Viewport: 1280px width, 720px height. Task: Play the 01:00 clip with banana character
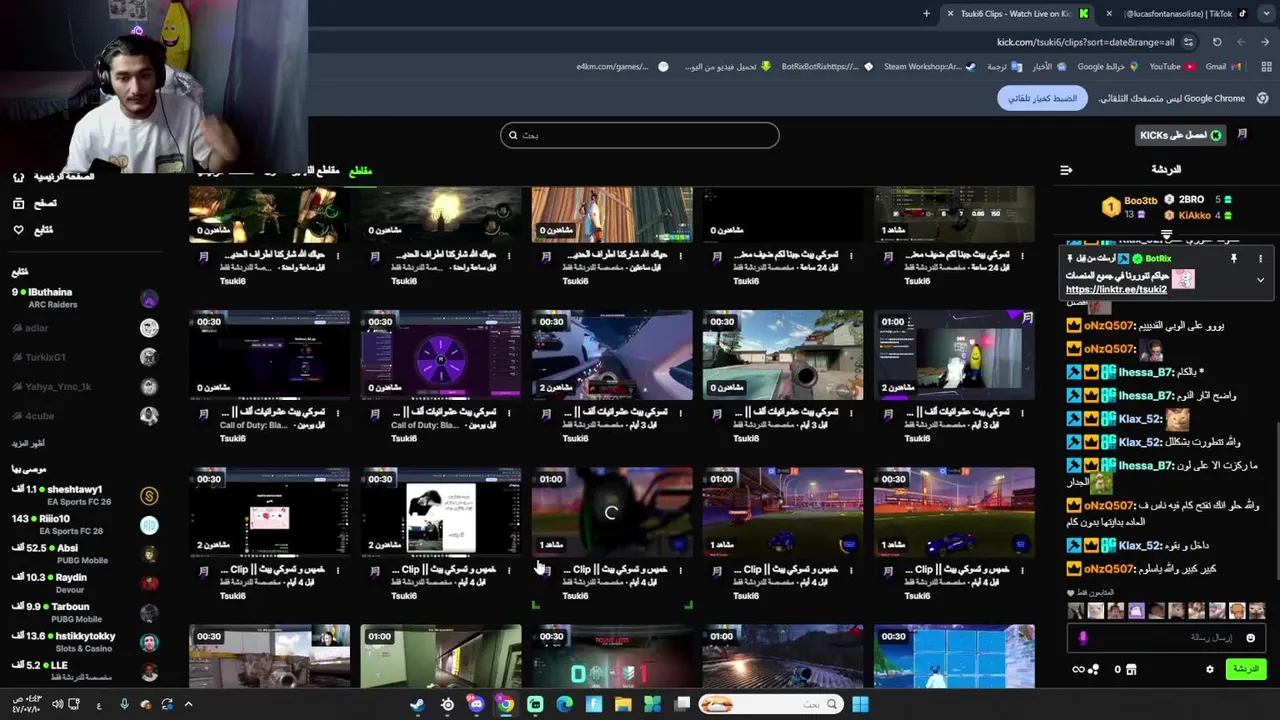tap(954, 355)
